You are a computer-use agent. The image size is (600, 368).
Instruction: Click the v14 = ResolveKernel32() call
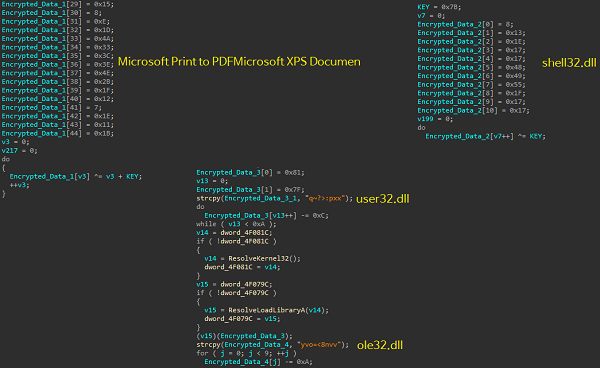point(252,259)
